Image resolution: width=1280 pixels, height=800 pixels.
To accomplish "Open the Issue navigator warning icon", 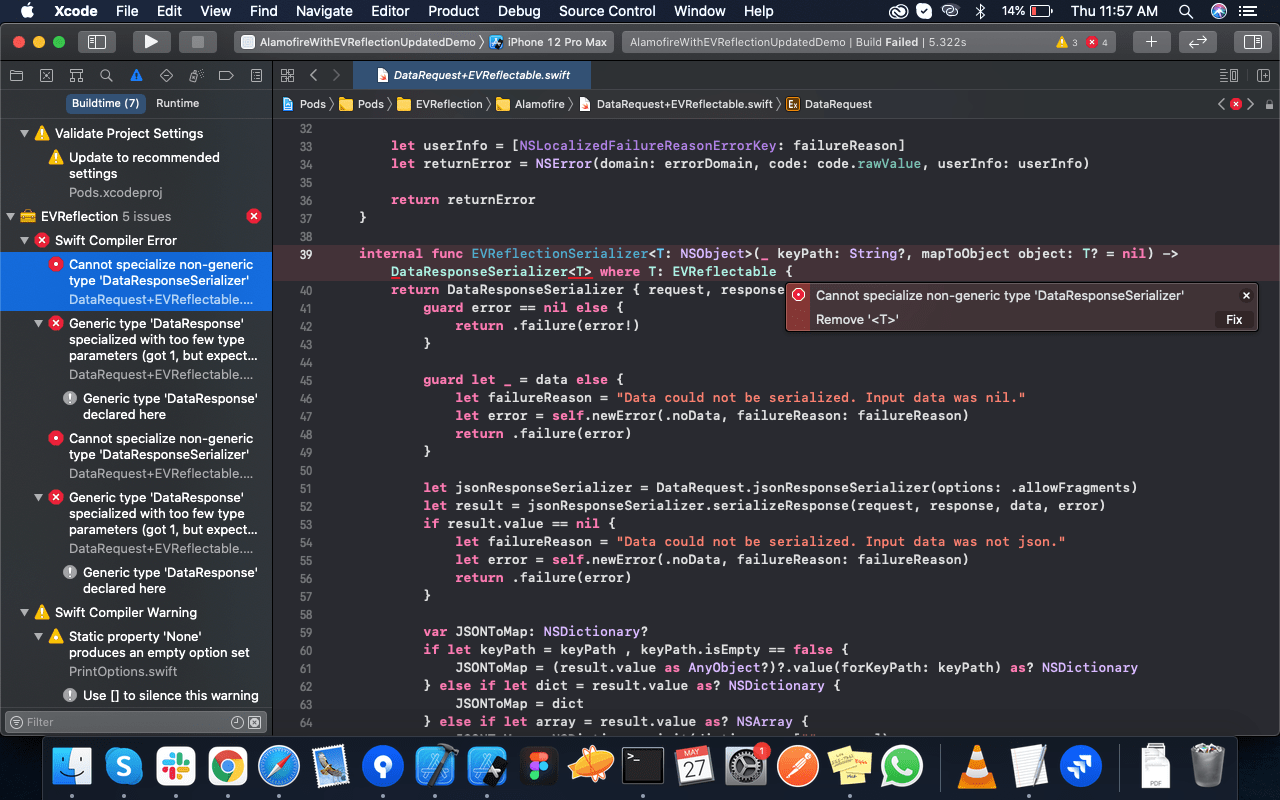I will 136,76.
